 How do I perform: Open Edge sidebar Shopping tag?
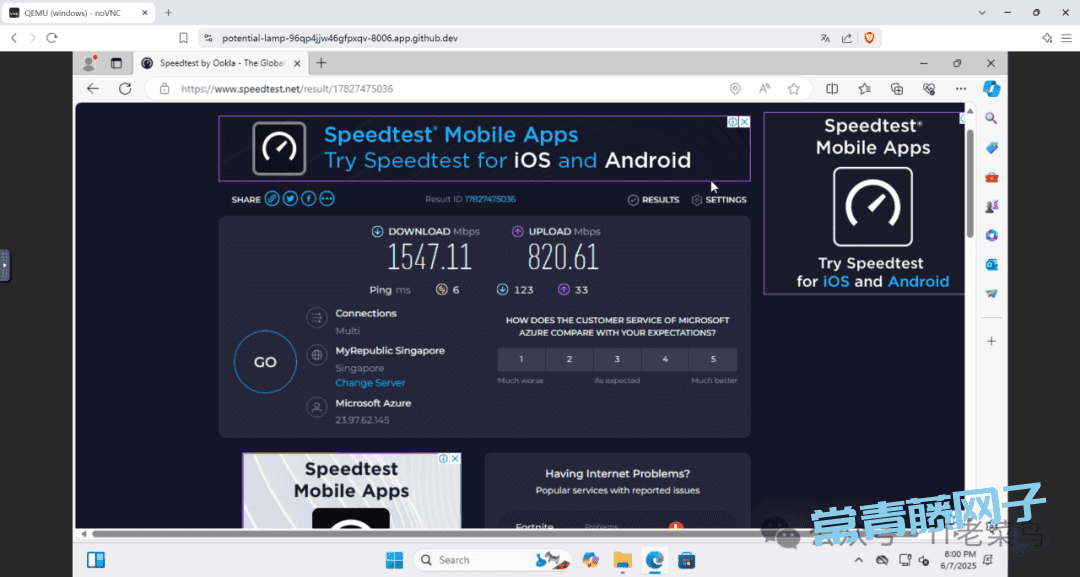[991, 148]
